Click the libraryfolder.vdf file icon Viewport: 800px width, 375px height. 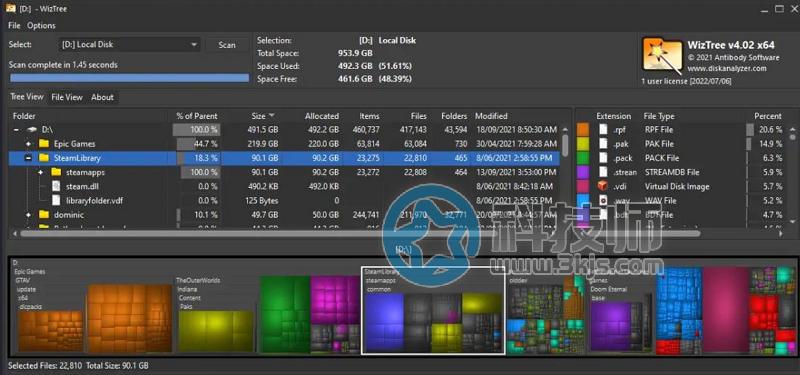pos(57,201)
